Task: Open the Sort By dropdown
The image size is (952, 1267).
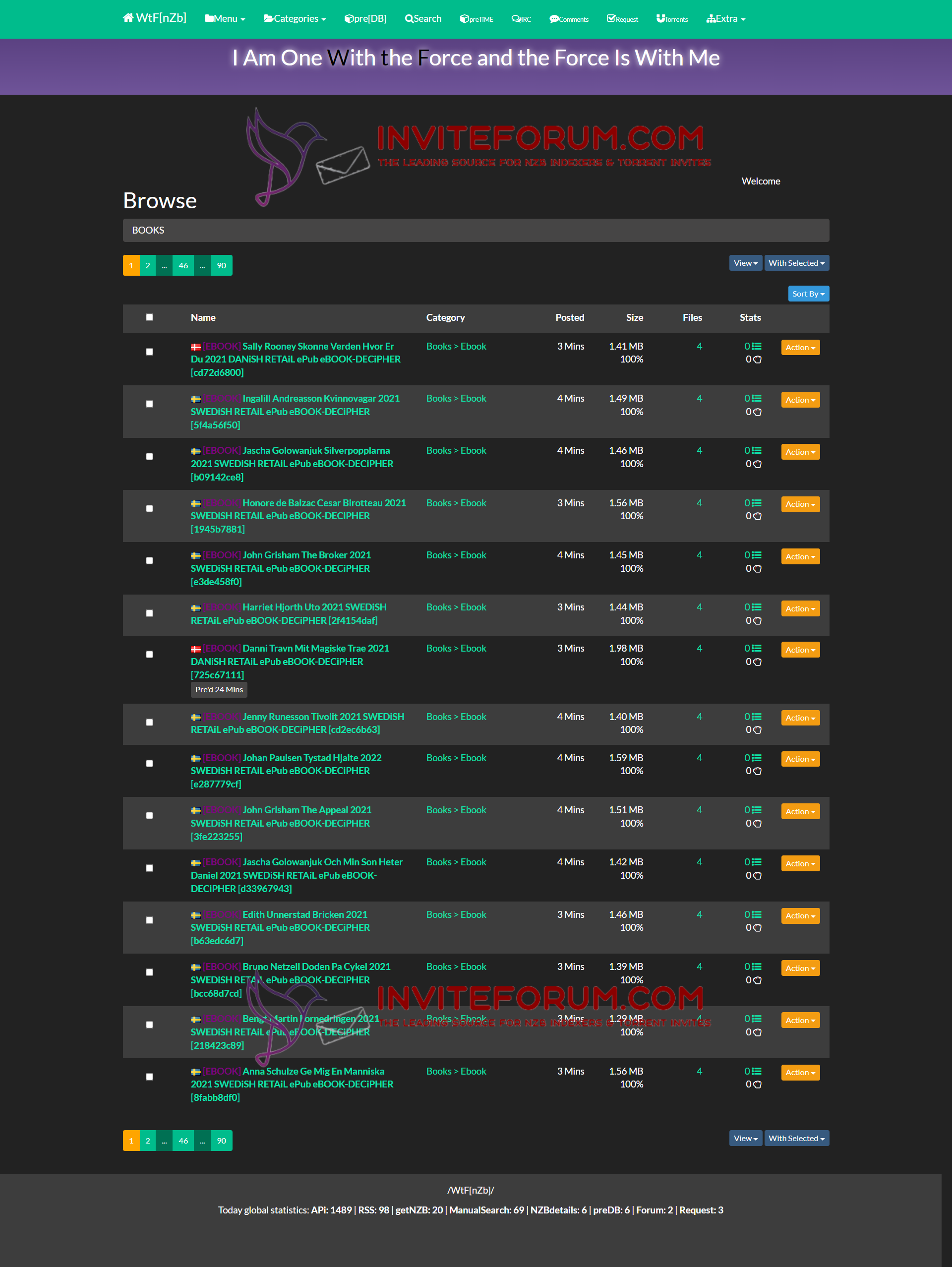Action: click(x=808, y=294)
